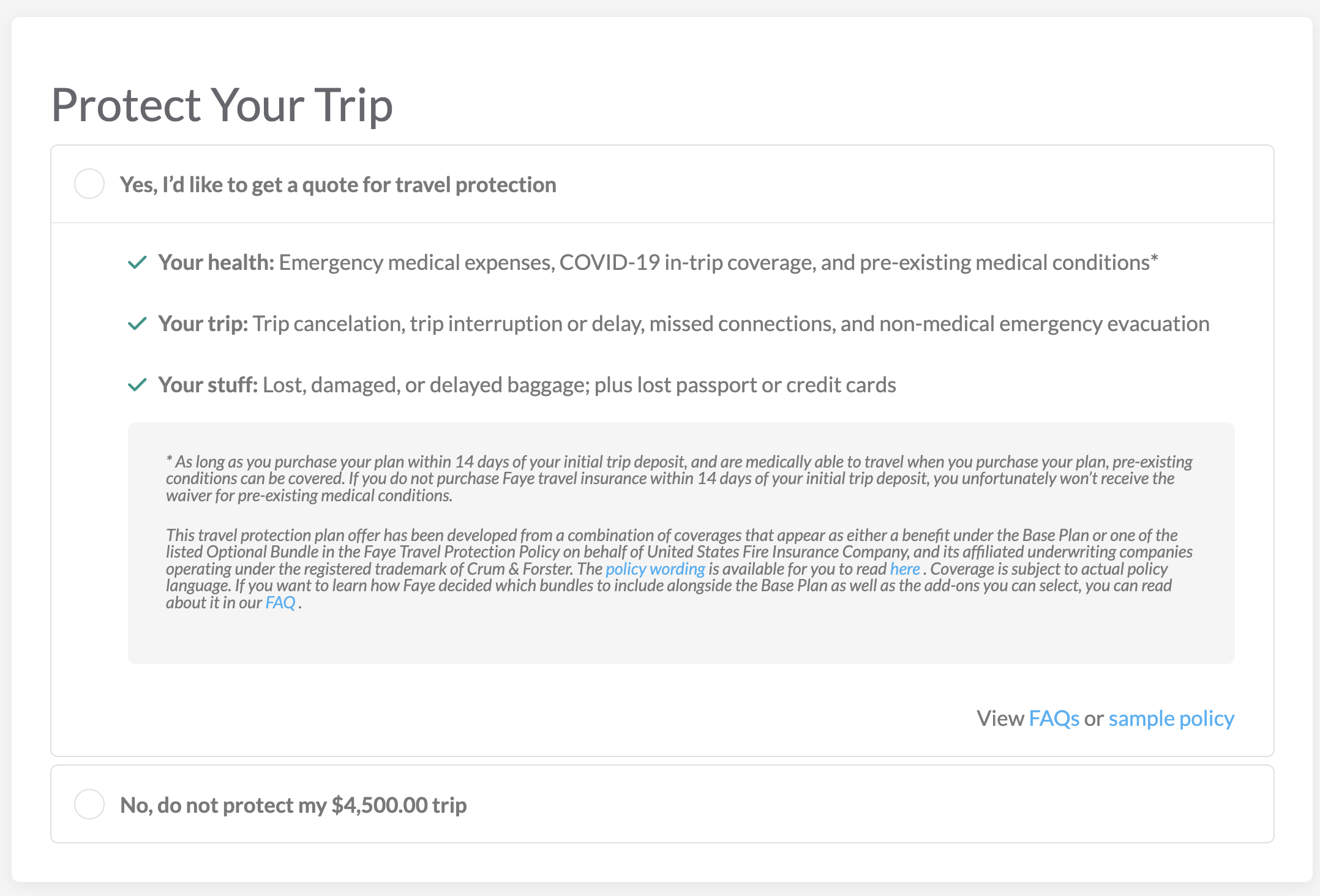The width and height of the screenshot is (1320, 896).
Task: View the FAQs link next to sample policy
Action: coord(1054,719)
